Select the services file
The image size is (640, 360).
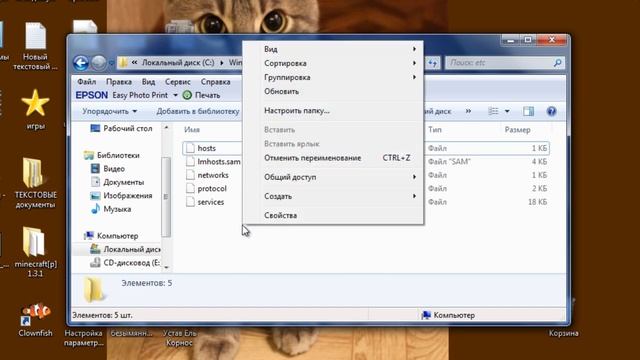(x=211, y=202)
